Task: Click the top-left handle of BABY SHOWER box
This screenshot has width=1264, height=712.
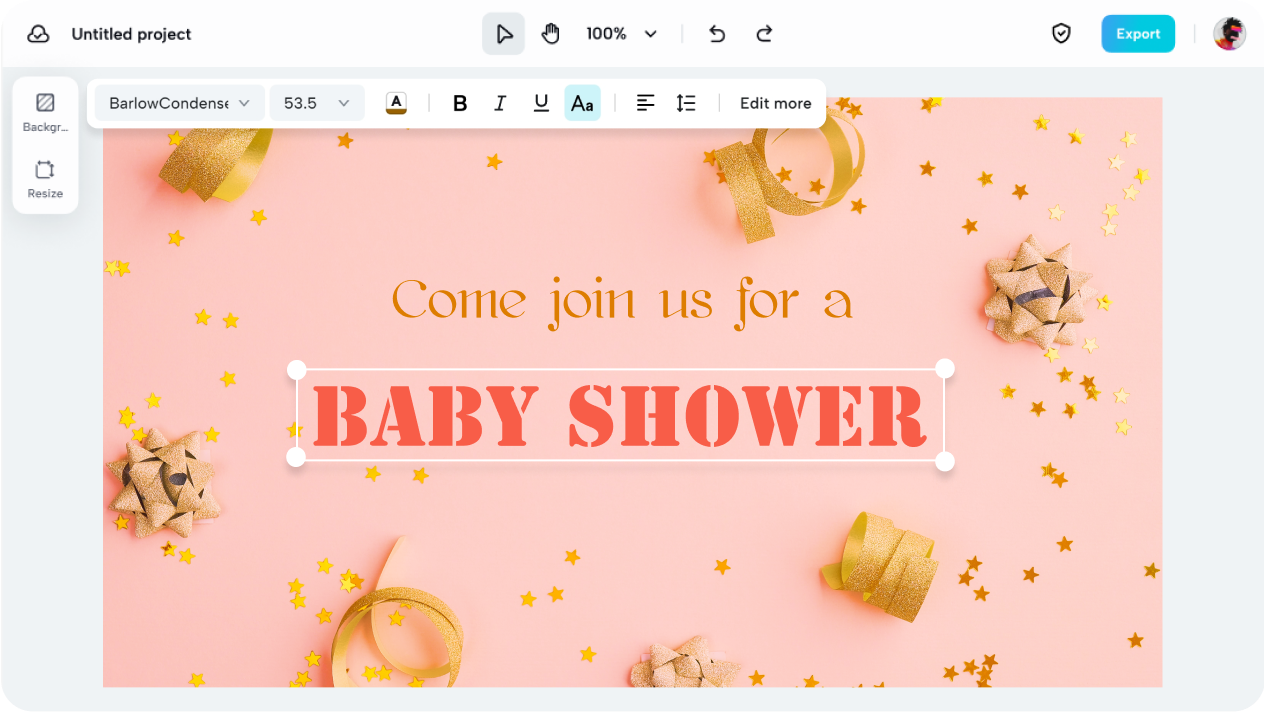Action: (x=297, y=370)
